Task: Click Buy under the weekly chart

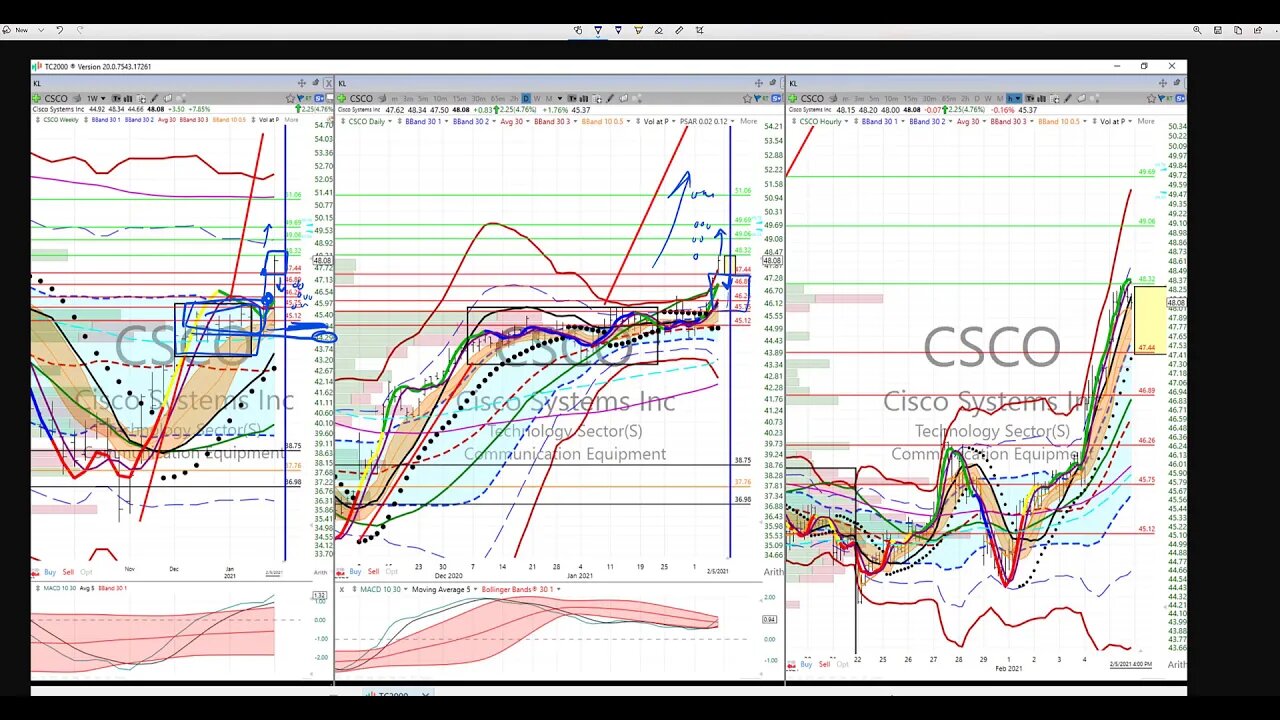Action: pyautogui.click(x=50, y=572)
